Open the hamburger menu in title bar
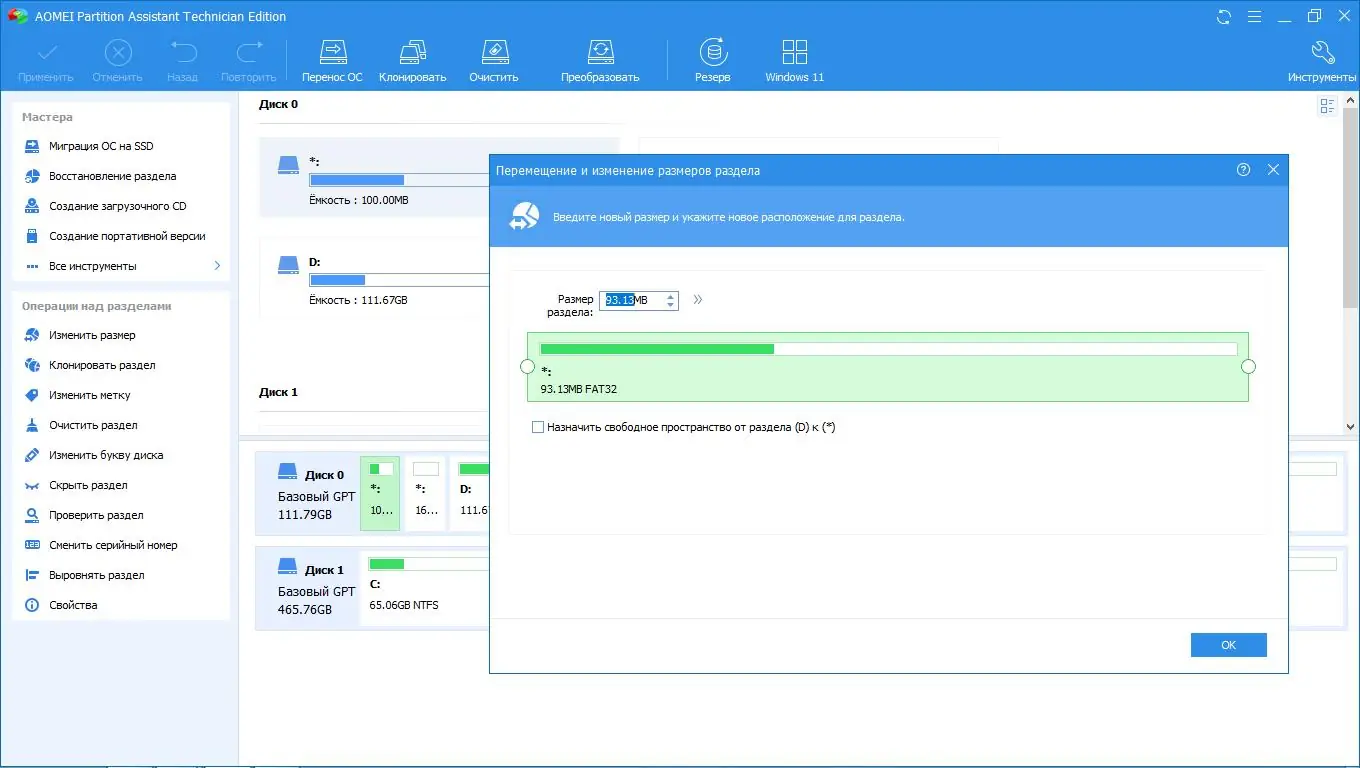 [x=1254, y=16]
